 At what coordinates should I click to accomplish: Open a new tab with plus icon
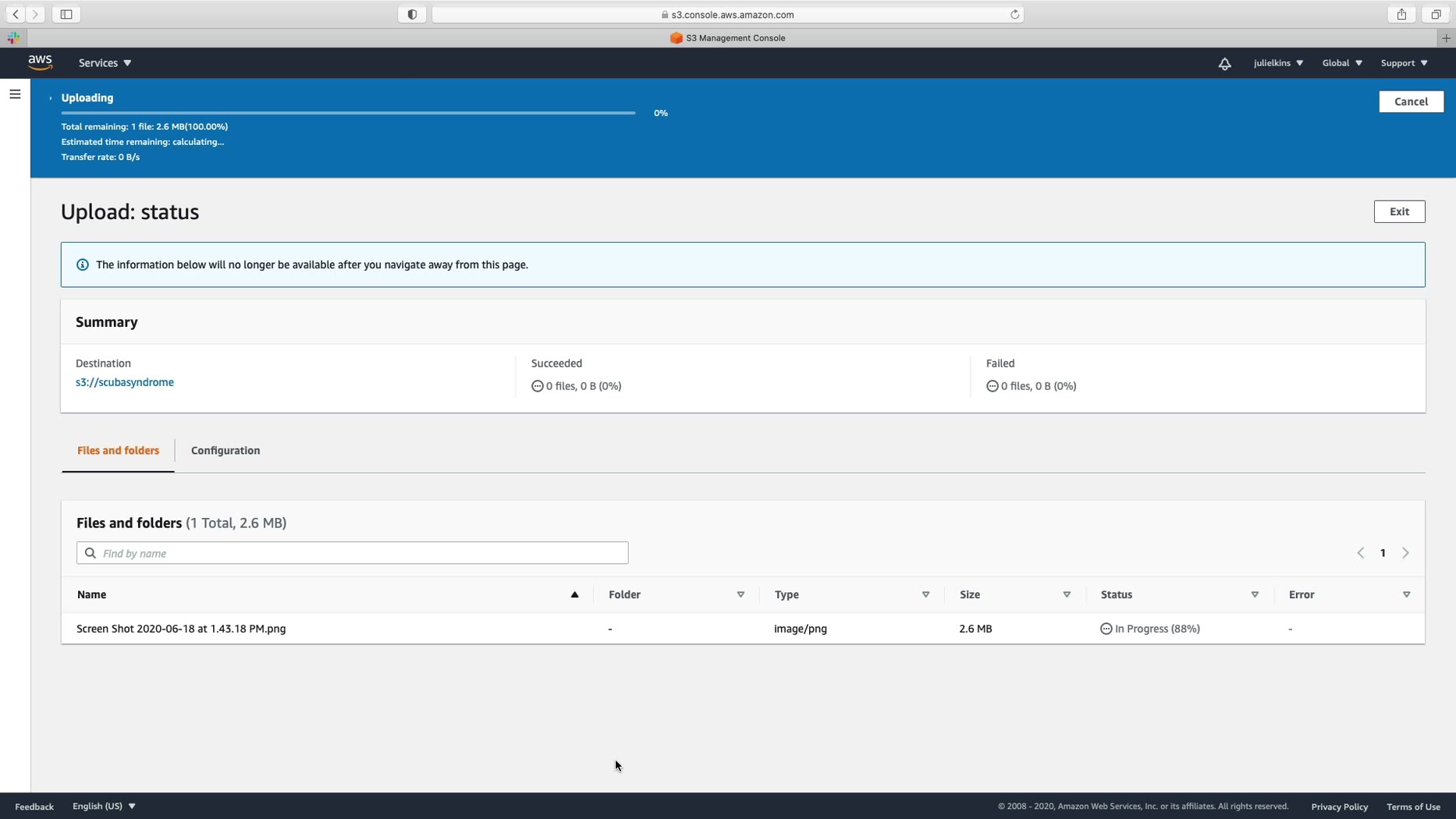click(1446, 37)
